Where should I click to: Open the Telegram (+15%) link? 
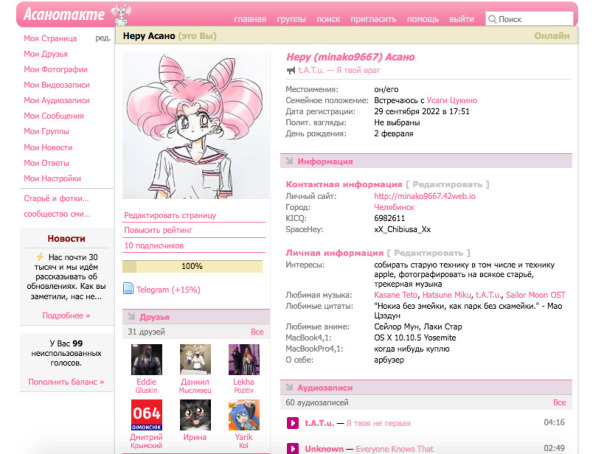point(168,290)
